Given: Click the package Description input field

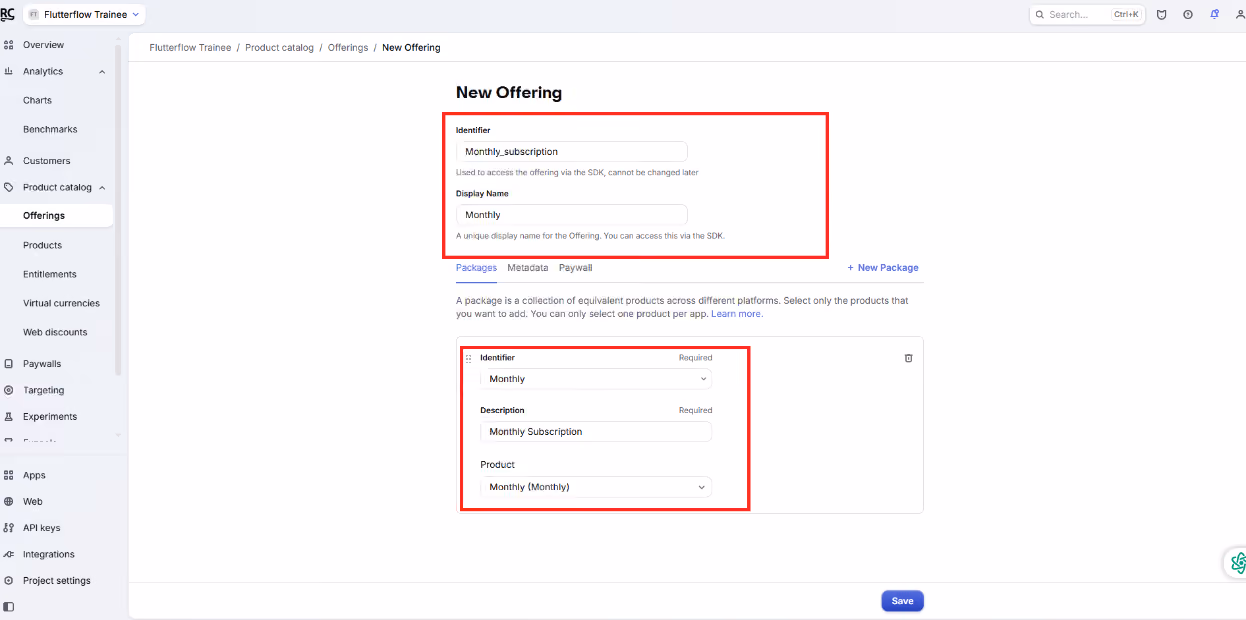Looking at the screenshot, I should [x=596, y=432].
